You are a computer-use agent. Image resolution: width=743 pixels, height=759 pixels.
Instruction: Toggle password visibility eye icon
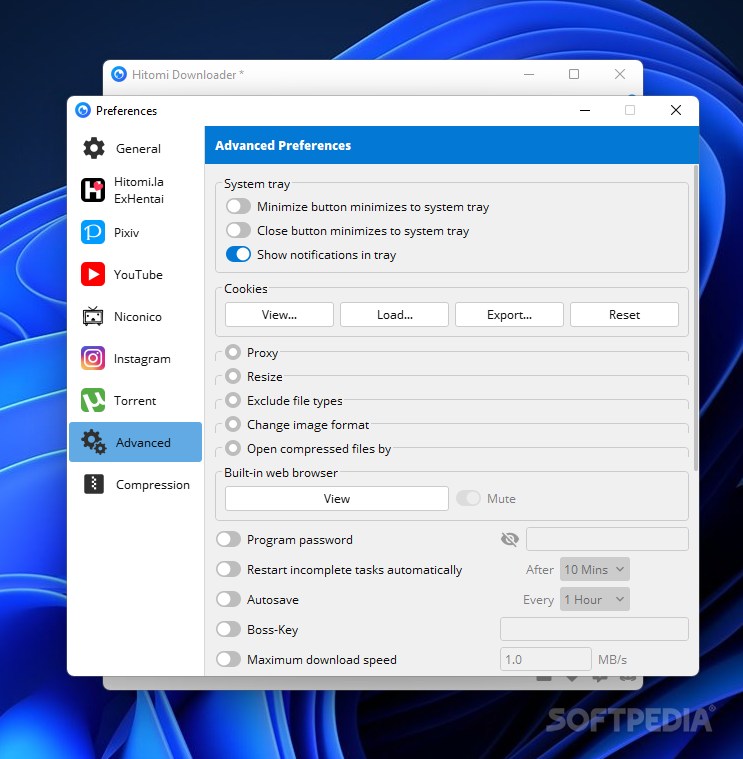point(510,539)
